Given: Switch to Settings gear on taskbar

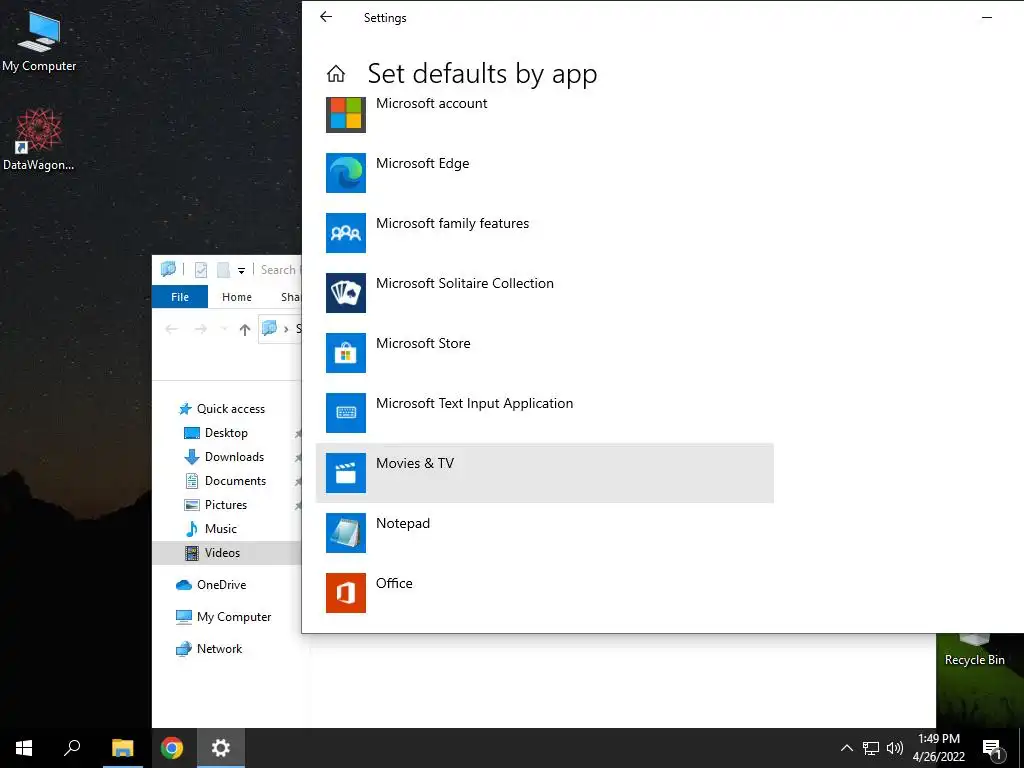Looking at the screenshot, I should click(221, 748).
